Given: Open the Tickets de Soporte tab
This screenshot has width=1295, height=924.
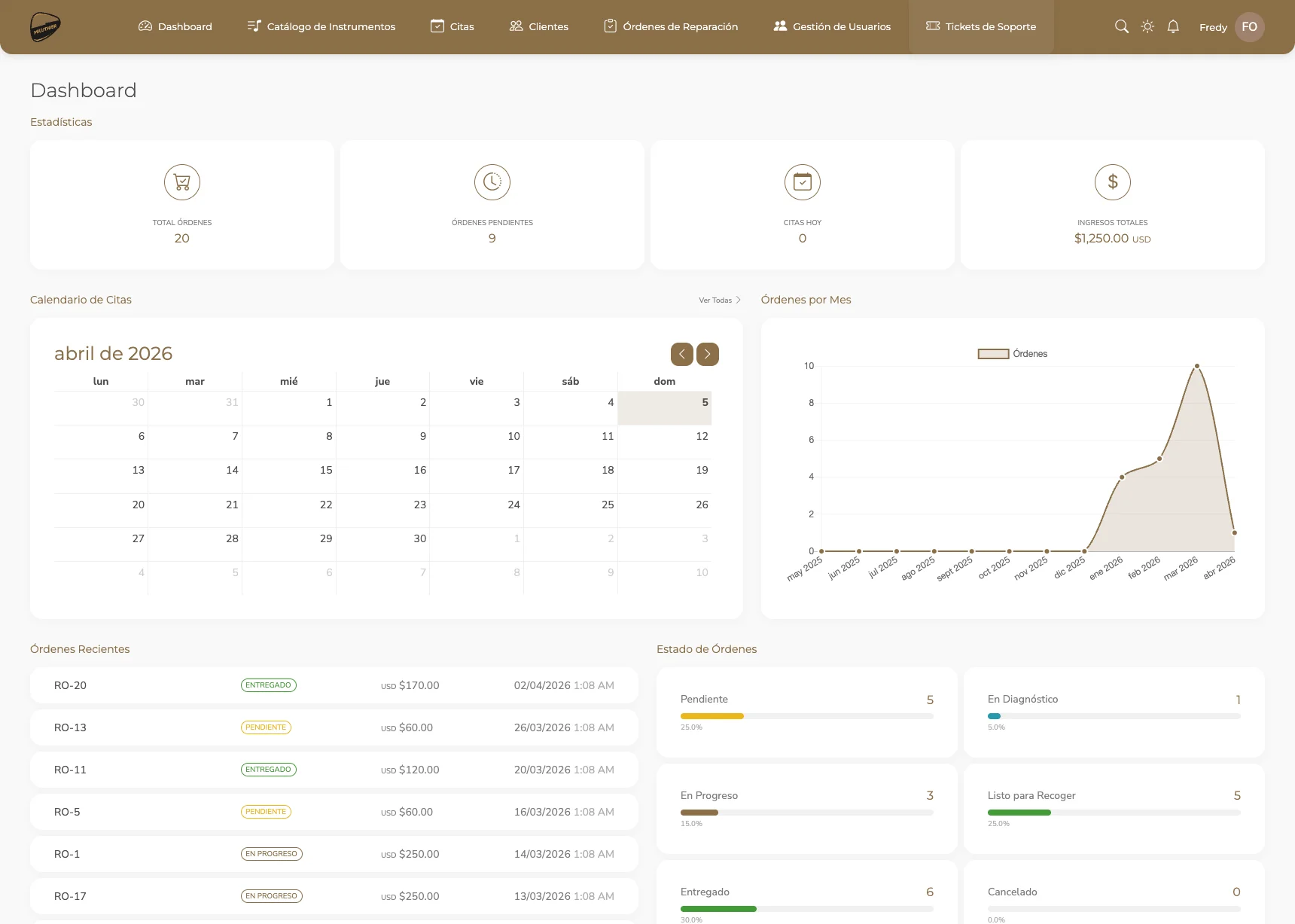Looking at the screenshot, I should point(981,26).
